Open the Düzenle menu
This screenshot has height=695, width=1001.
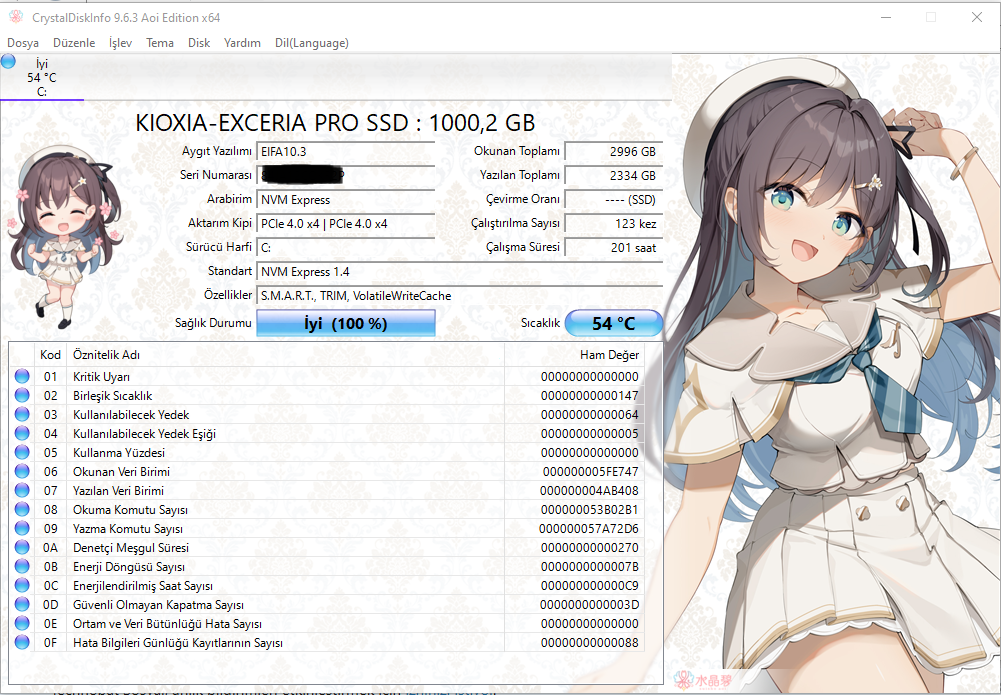(x=74, y=43)
